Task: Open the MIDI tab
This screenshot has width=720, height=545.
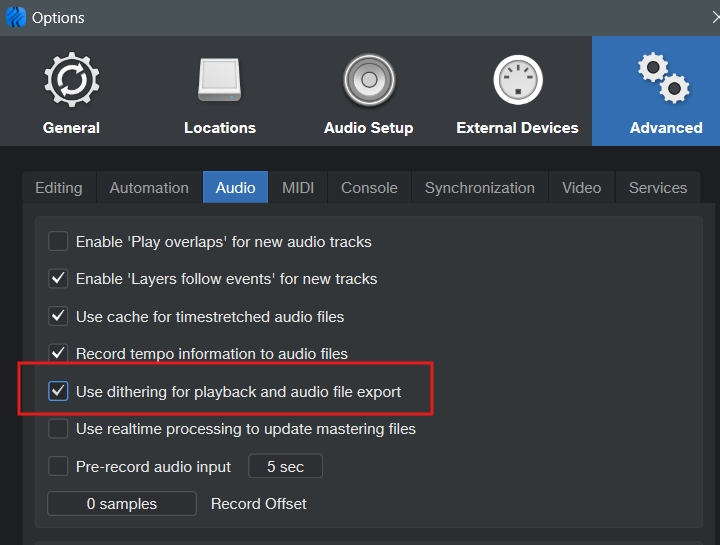Action: [x=298, y=187]
